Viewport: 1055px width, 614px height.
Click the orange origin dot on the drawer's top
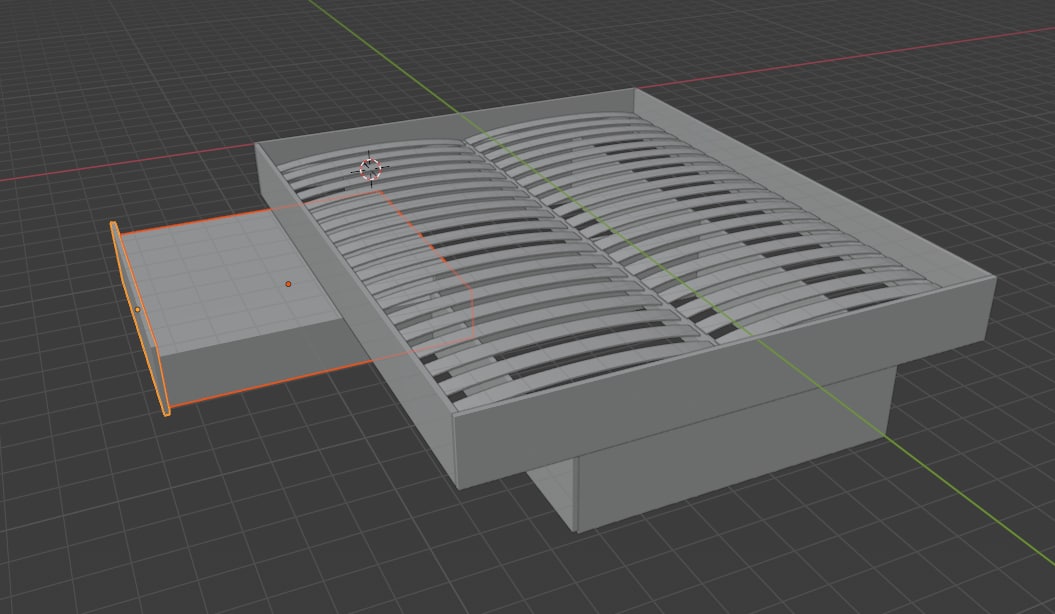[x=288, y=284]
